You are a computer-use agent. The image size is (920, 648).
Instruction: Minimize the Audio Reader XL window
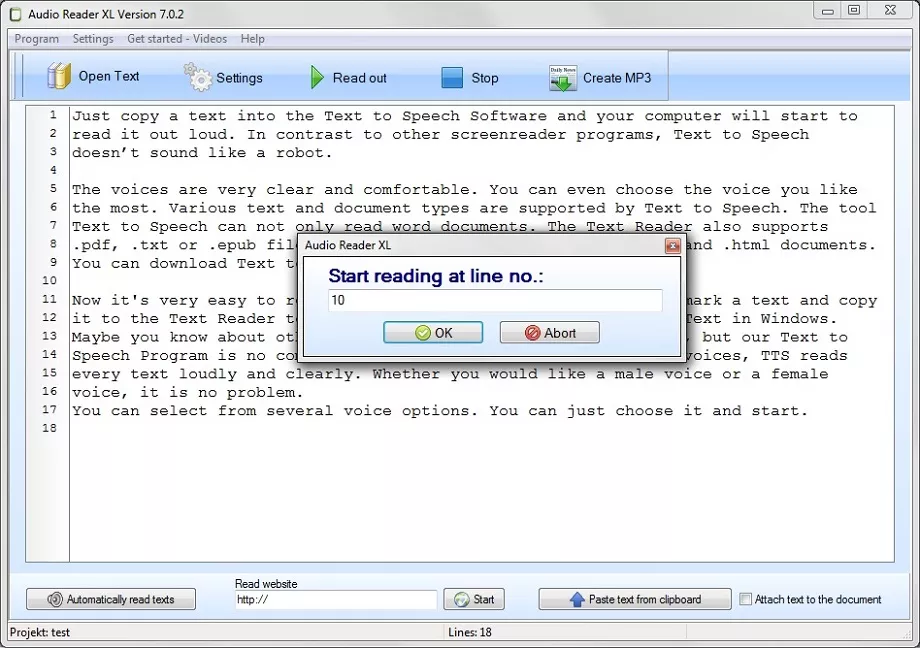click(828, 11)
